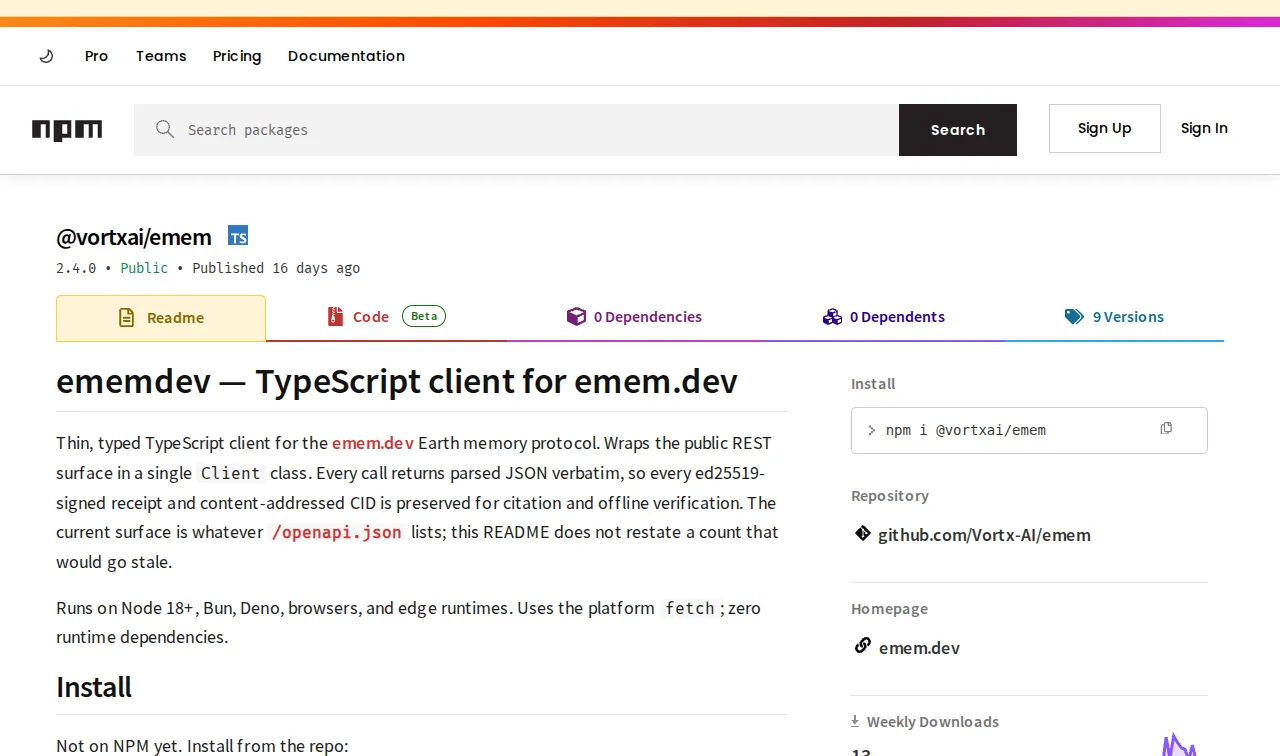Open the 0 Dependents tab
1280x756 pixels.
pyautogui.click(x=883, y=317)
